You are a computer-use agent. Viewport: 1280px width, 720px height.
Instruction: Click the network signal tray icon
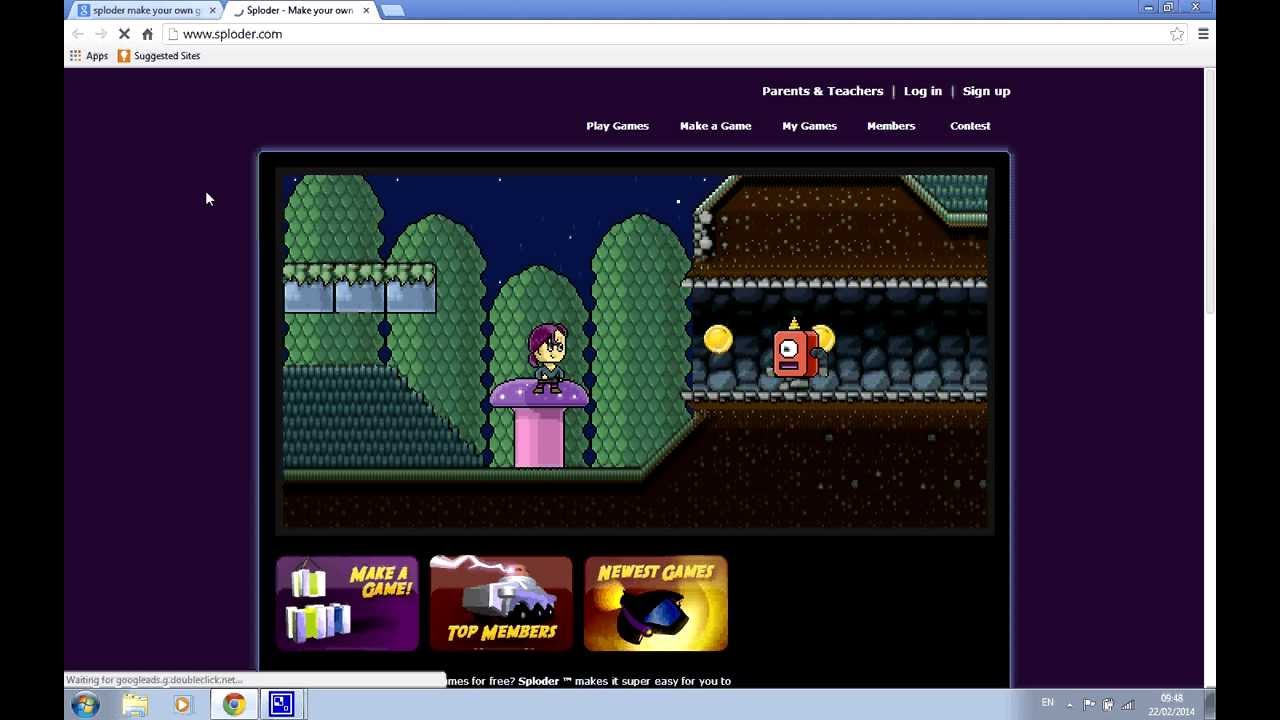(1127, 705)
